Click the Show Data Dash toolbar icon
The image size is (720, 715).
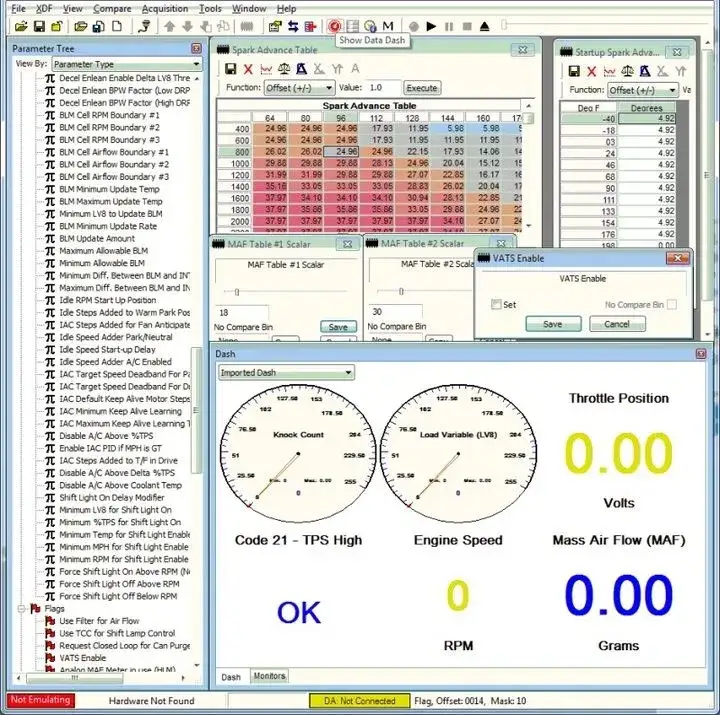(x=334, y=25)
